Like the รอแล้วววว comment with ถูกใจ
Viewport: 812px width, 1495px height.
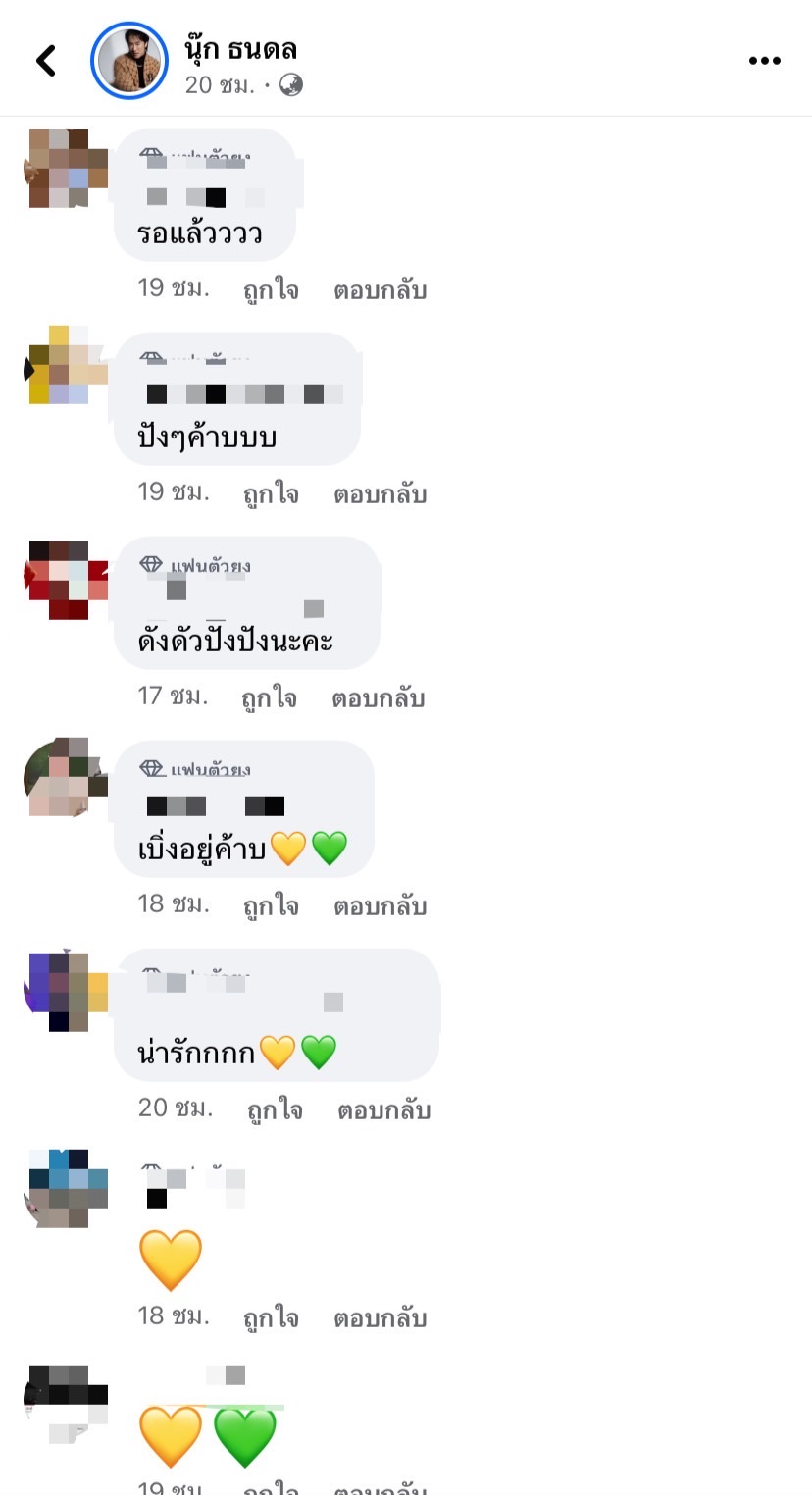tap(271, 290)
